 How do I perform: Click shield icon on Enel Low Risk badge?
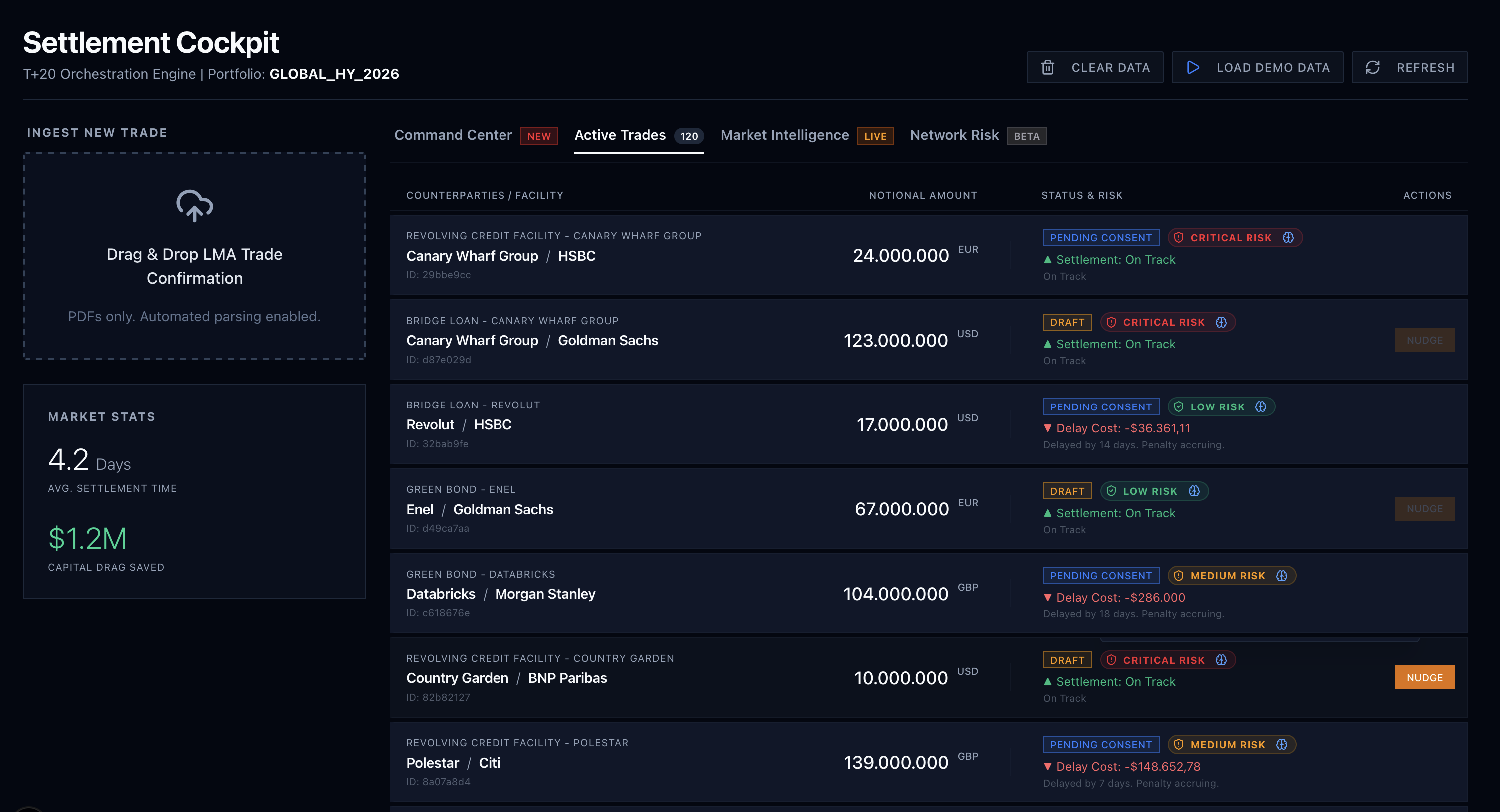(1111, 491)
